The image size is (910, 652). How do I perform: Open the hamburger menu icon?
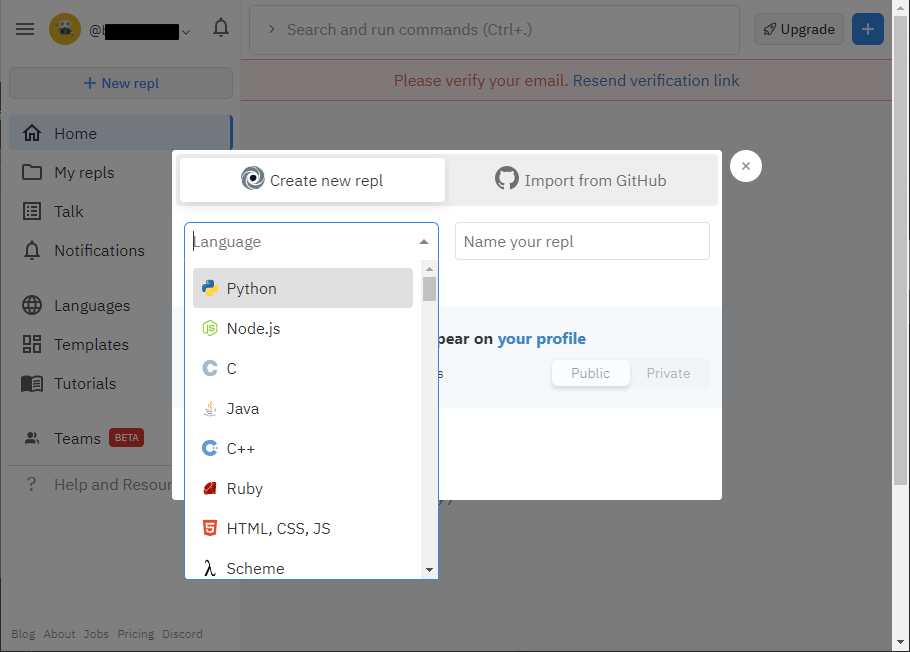[25, 29]
